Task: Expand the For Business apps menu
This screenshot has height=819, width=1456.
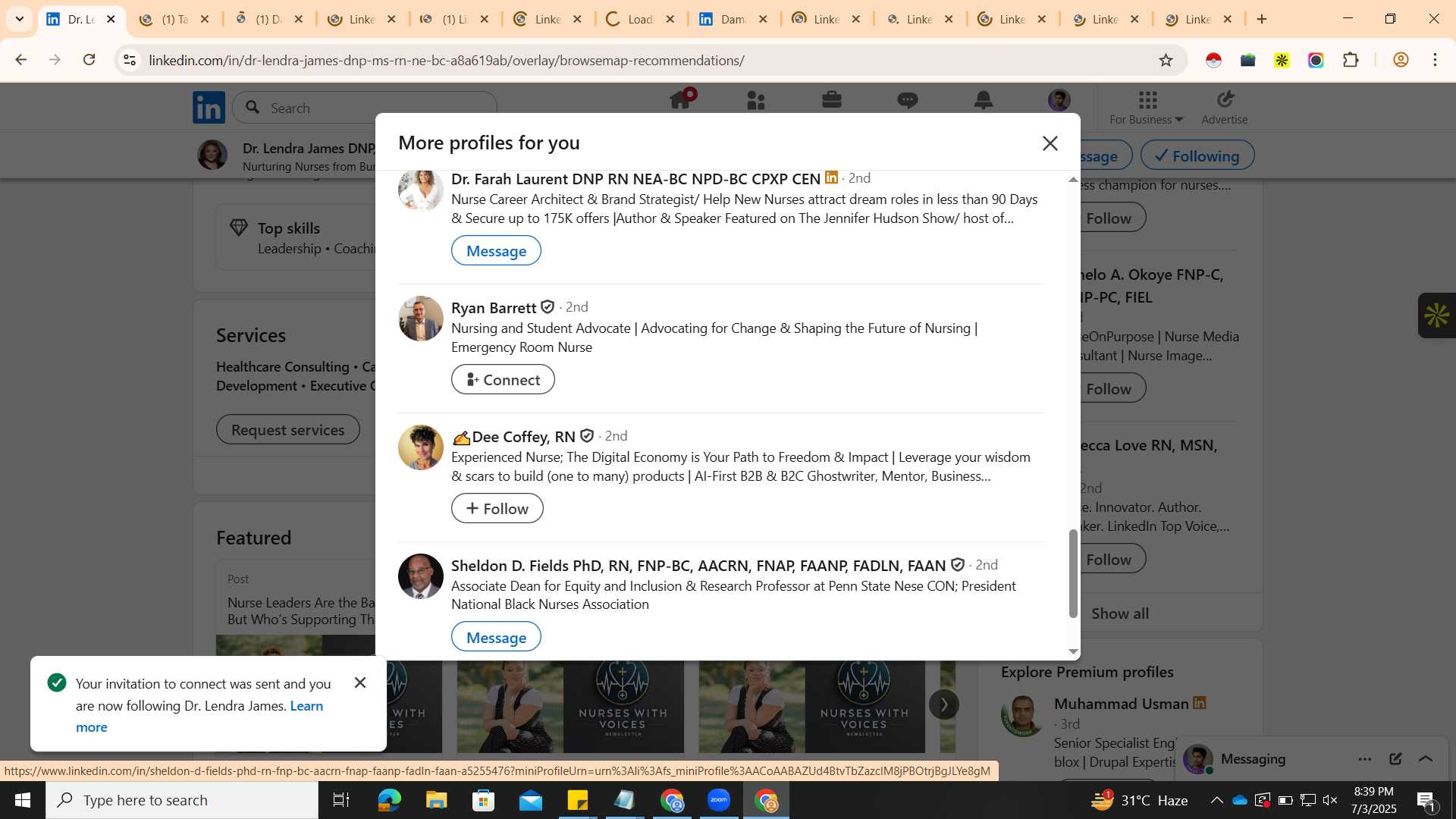Action: [1147, 108]
